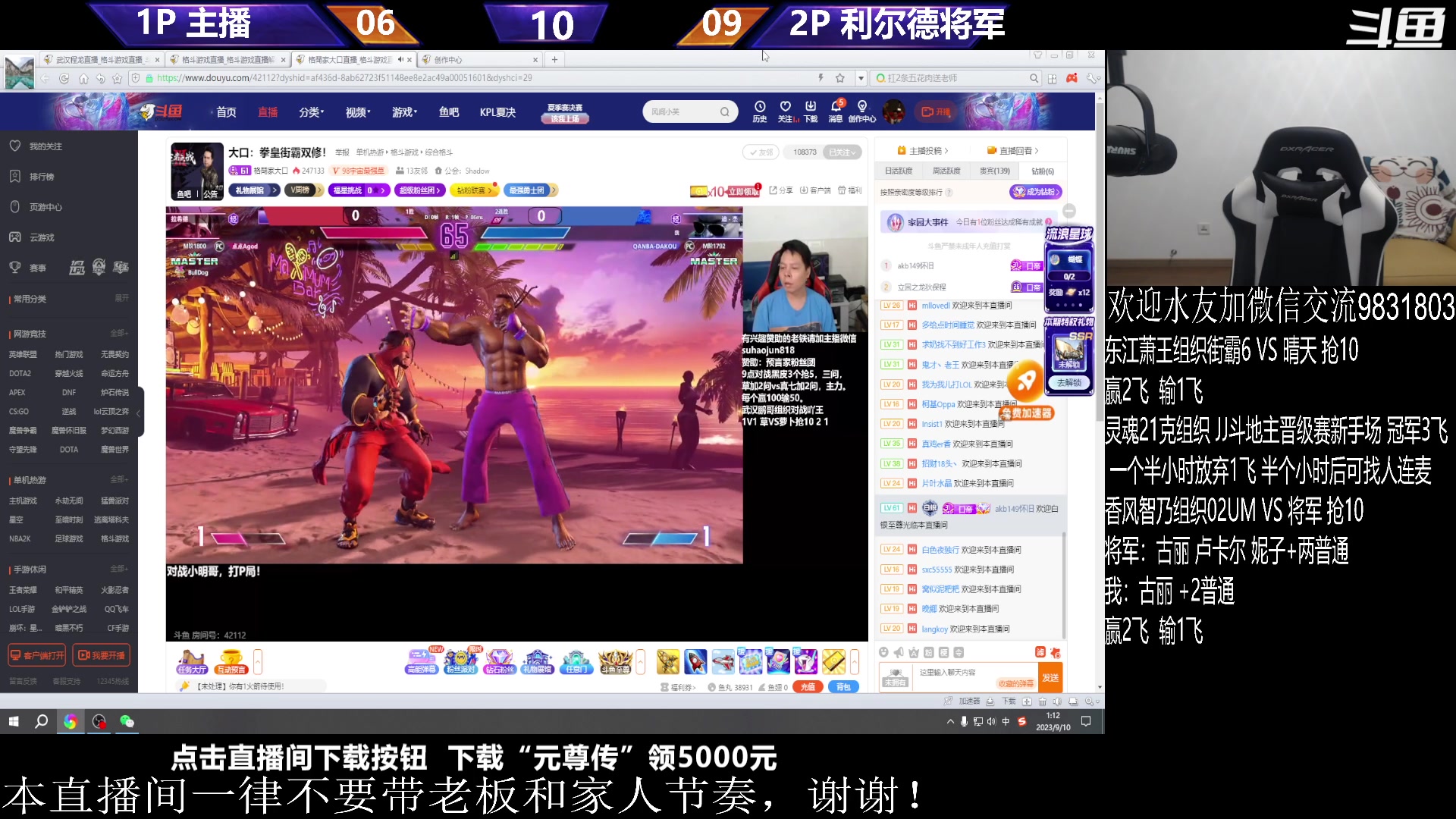Image resolution: width=1456 pixels, height=819 pixels.
Task: Open the WeChat icon on the taskbar
Action: pos(127,721)
